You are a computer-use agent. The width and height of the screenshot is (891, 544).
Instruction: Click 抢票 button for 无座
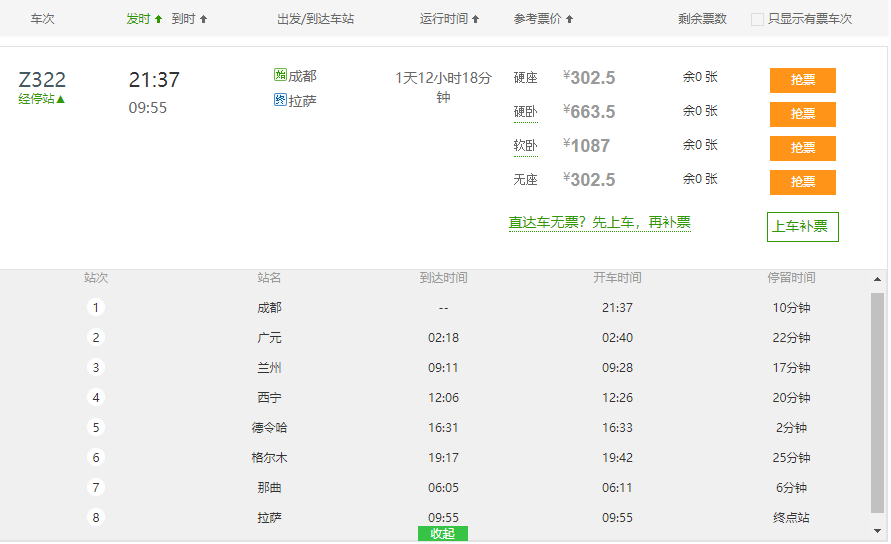click(802, 182)
